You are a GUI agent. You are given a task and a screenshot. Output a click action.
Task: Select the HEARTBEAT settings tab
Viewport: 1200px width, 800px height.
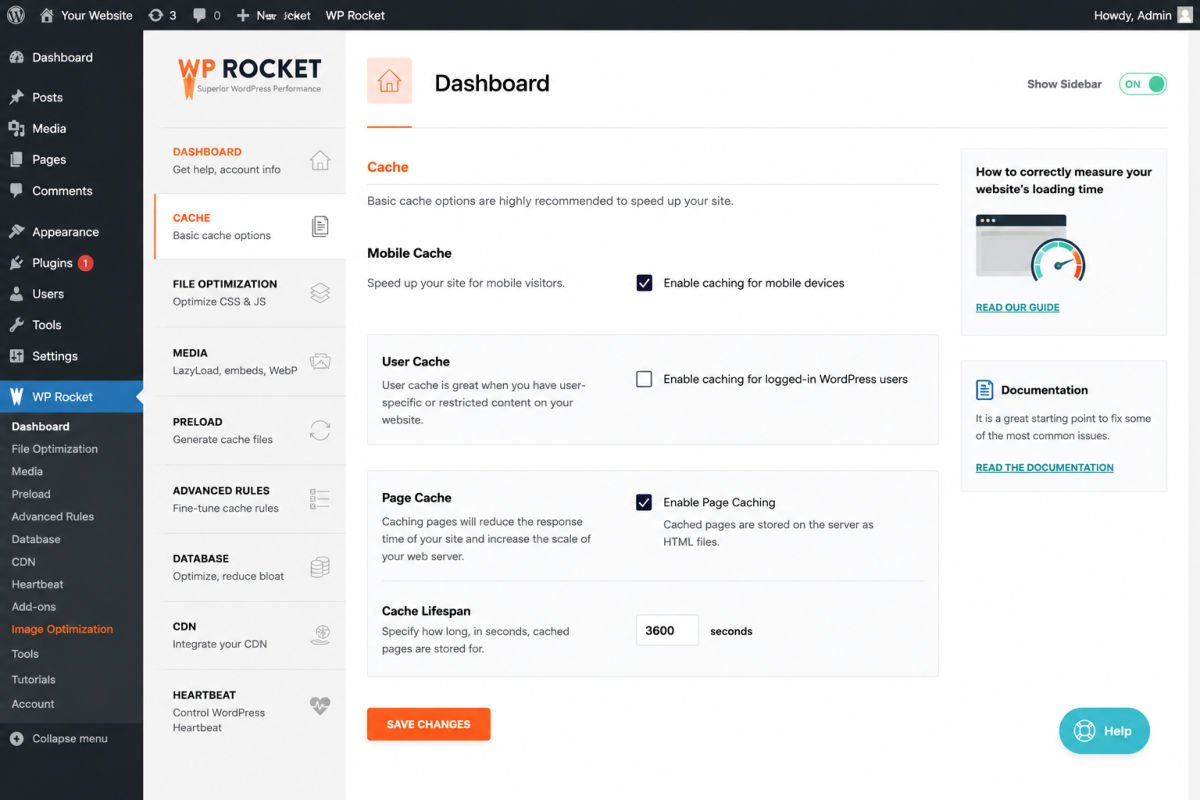(x=250, y=711)
